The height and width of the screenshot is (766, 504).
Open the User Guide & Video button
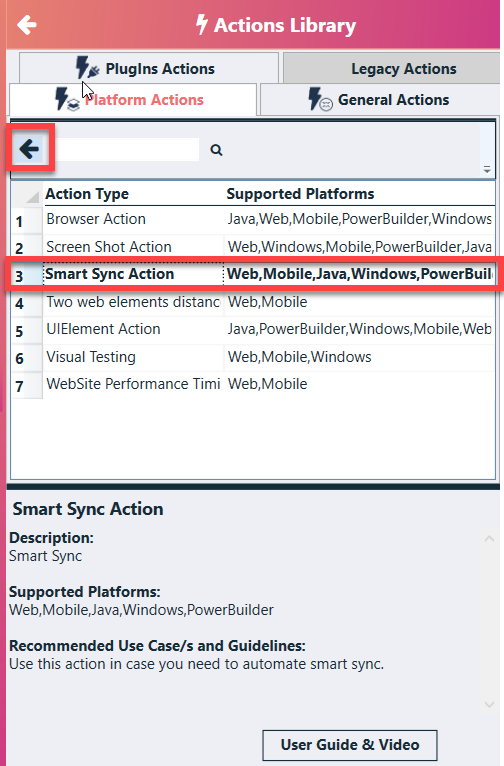[350, 745]
